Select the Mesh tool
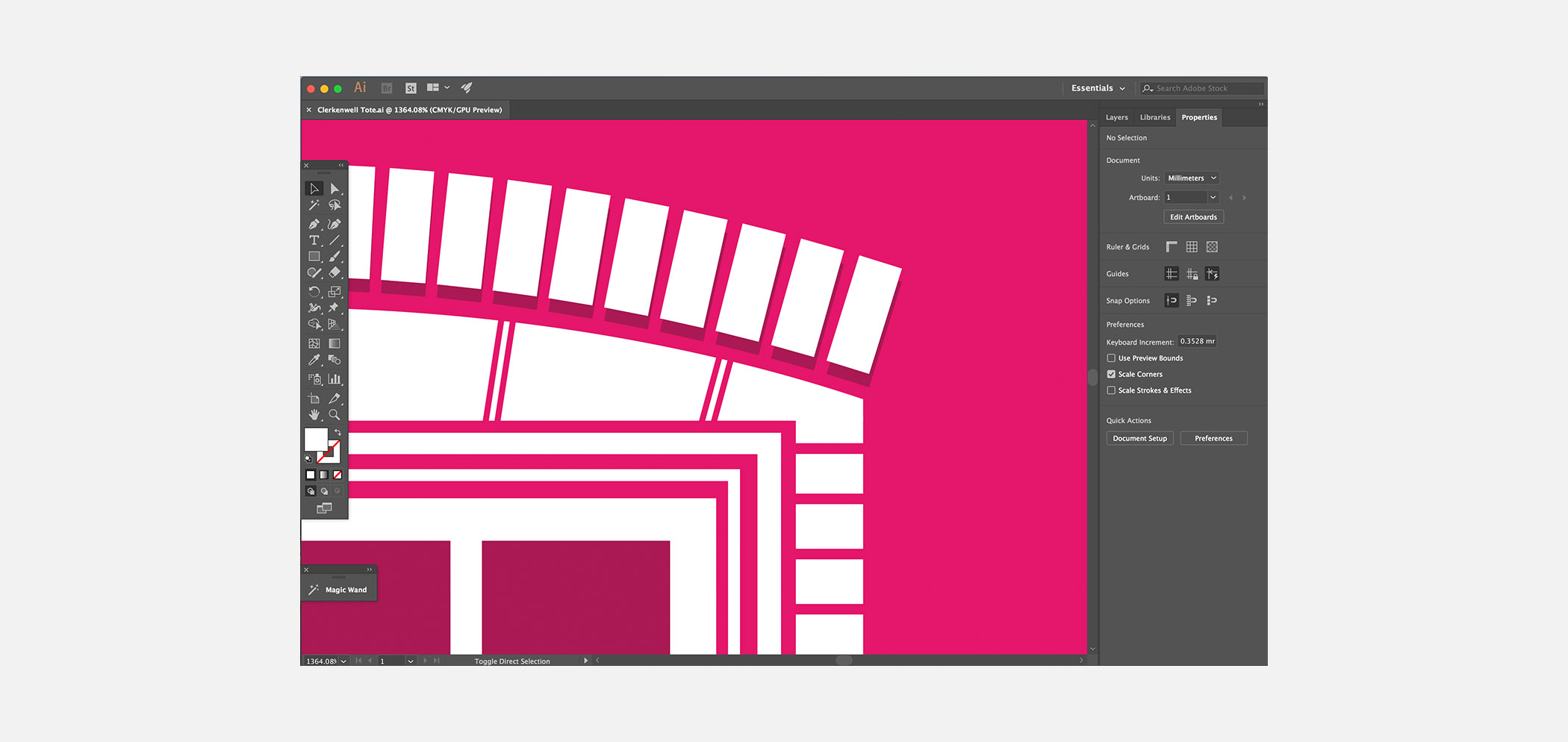1568x742 pixels. click(x=314, y=343)
